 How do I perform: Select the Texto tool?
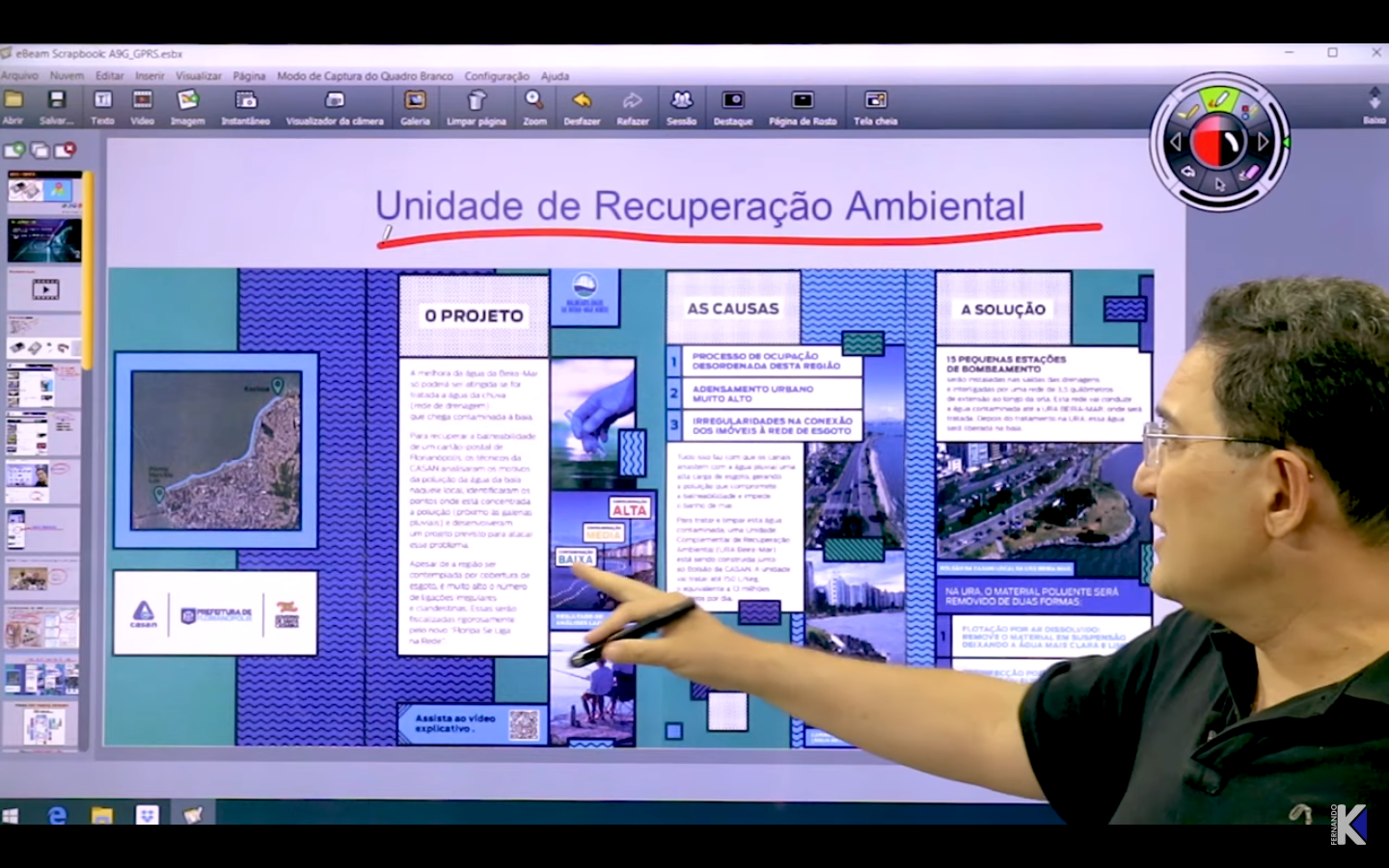pyautogui.click(x=102, y=107)
